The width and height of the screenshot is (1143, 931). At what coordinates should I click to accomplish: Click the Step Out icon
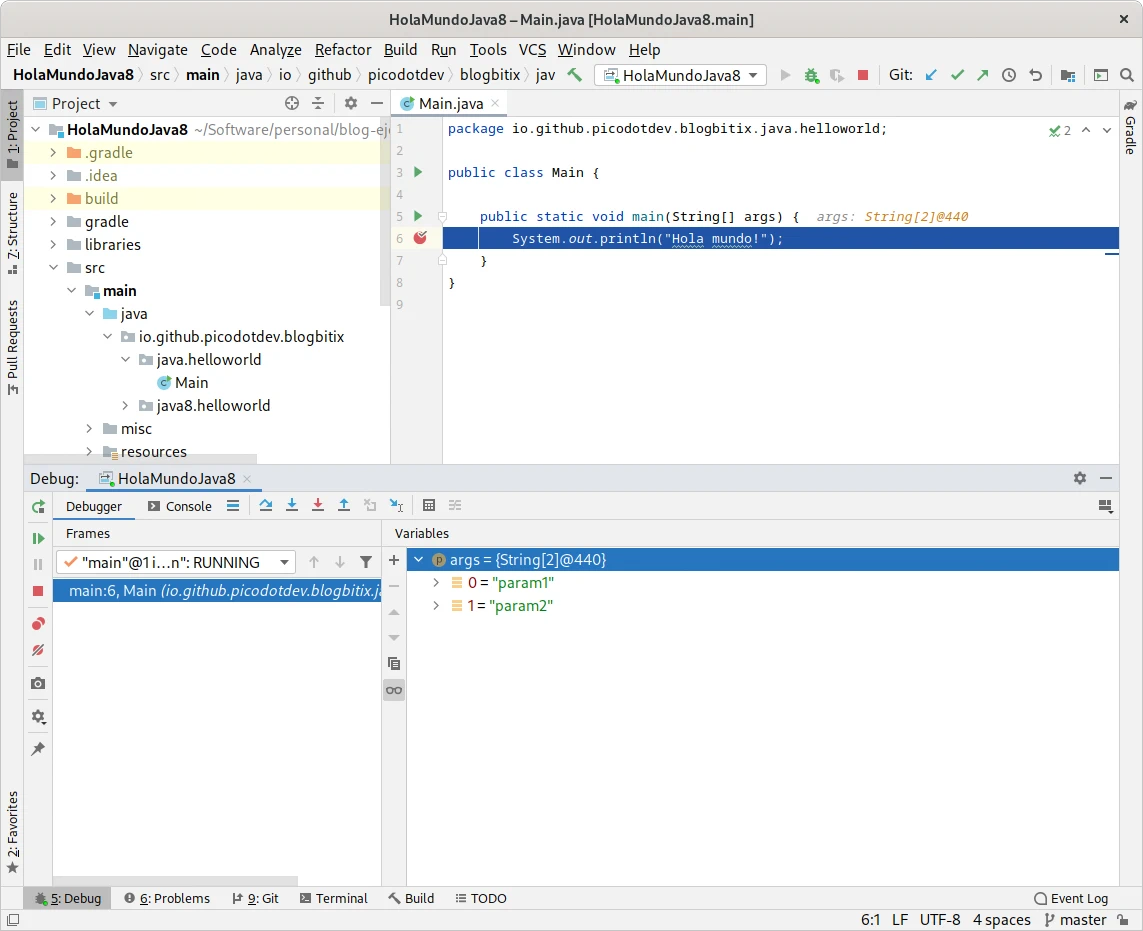pyautogui.click(x=346, y=506)
